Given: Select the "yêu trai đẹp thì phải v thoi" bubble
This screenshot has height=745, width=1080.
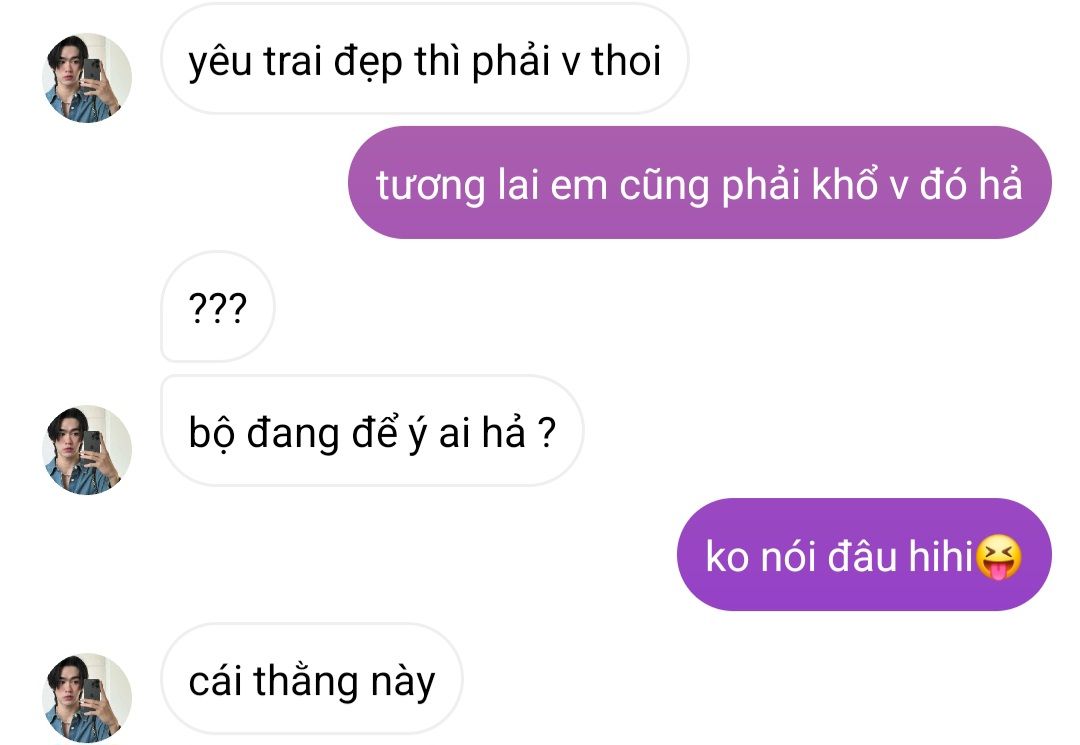Looking at the screenshot, I should pyautogui.click(x=425, y=59).
